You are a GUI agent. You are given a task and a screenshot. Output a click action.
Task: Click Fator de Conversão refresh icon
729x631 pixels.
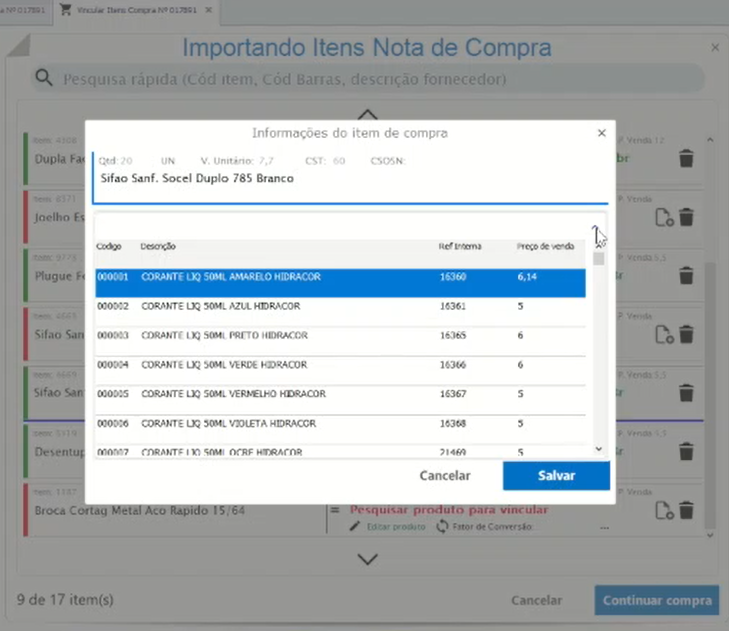(x=442, y=527)
